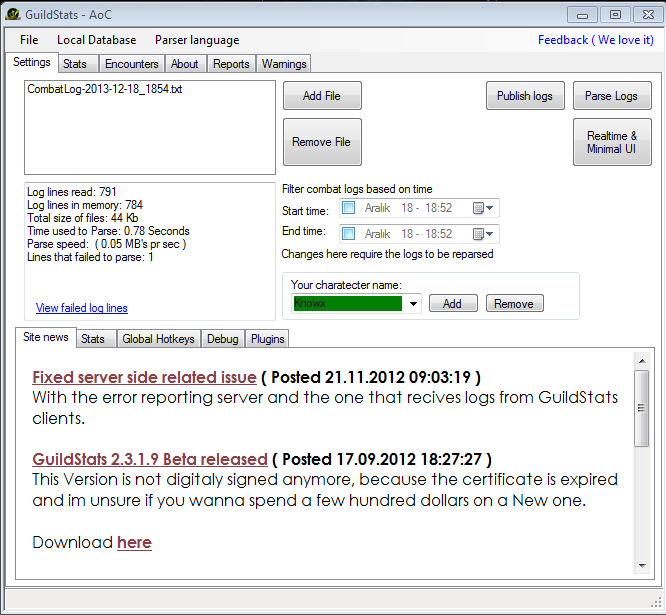Open the Global Hotkeys tab
The height and width of the screenshot is (615, 666).
pos(158,339)
